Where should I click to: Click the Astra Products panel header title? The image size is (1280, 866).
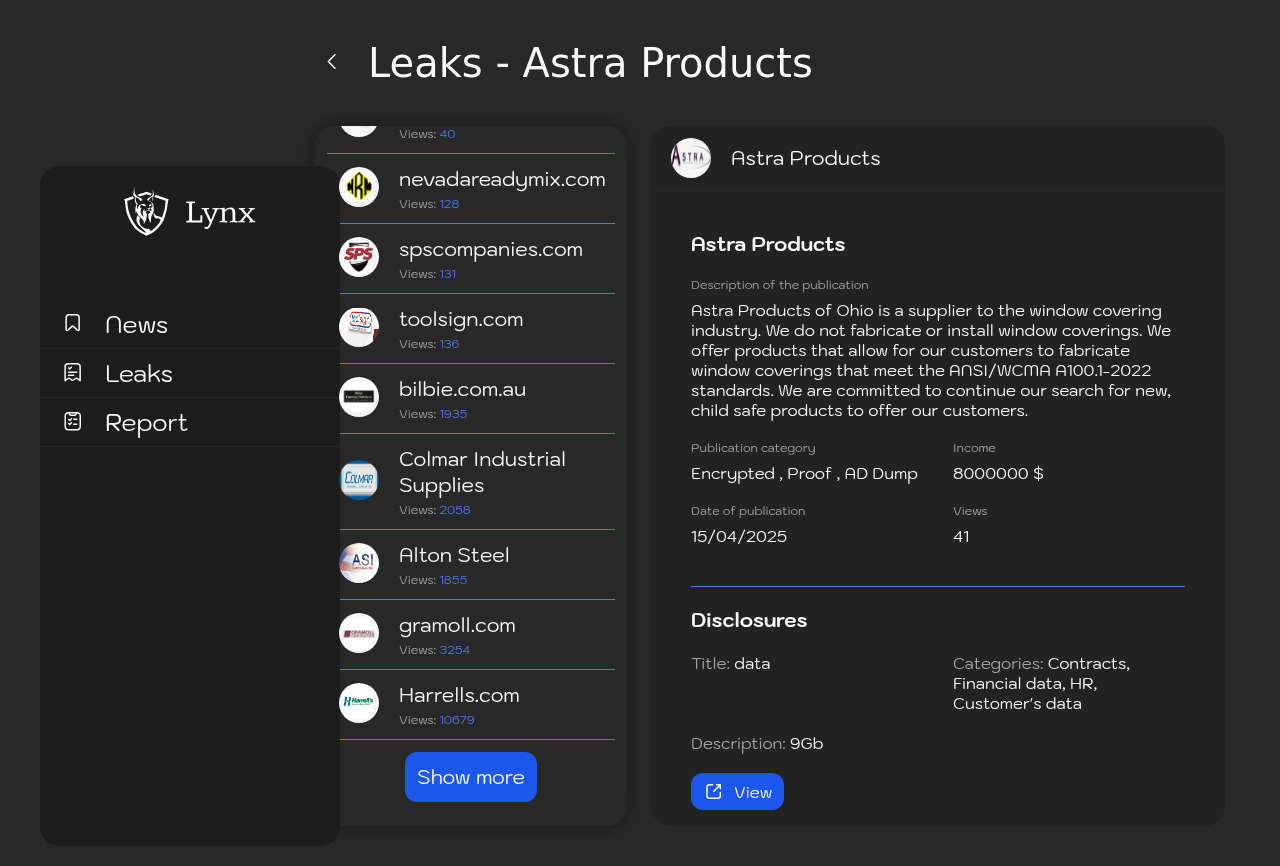pos(806,158)
